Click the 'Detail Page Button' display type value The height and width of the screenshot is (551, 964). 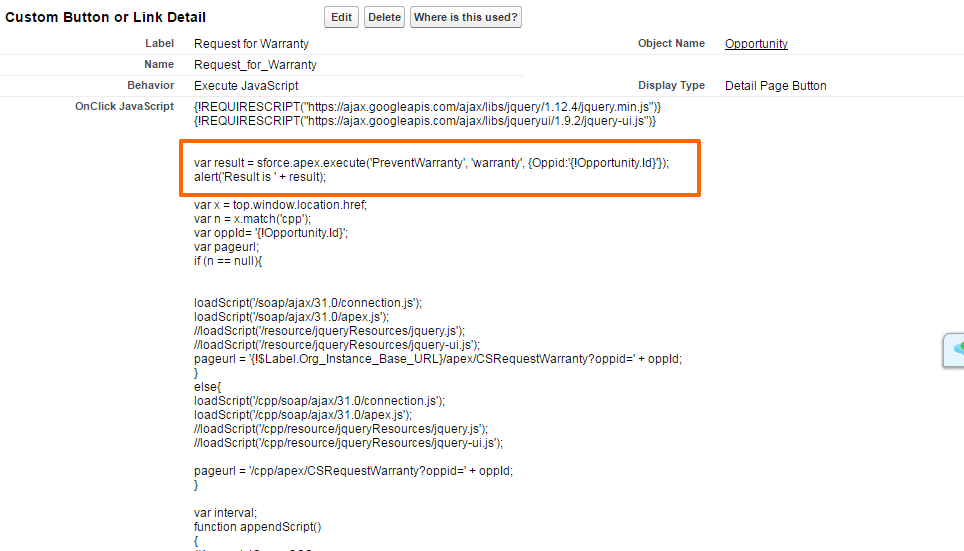click(775, 85)
